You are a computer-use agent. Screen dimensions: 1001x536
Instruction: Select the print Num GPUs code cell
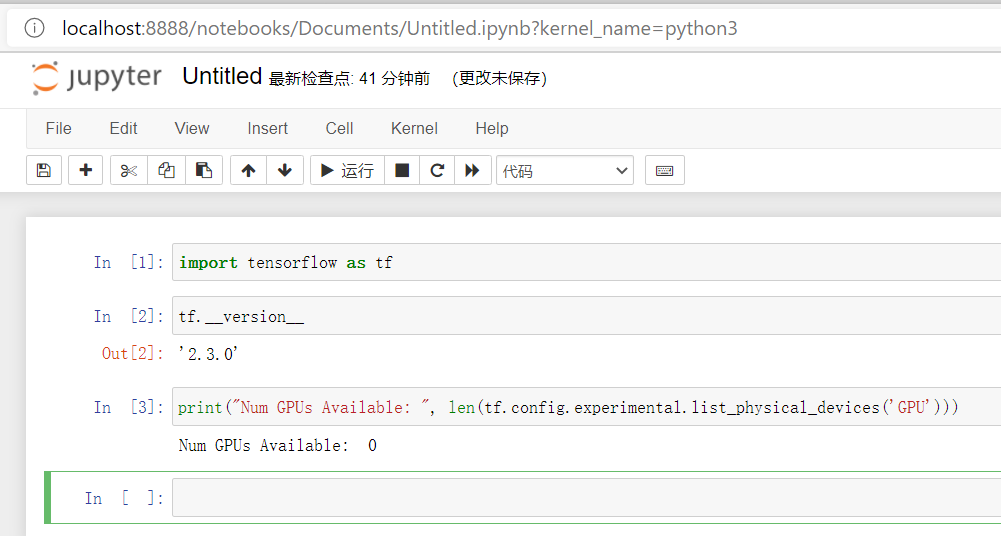click(587, 407)
